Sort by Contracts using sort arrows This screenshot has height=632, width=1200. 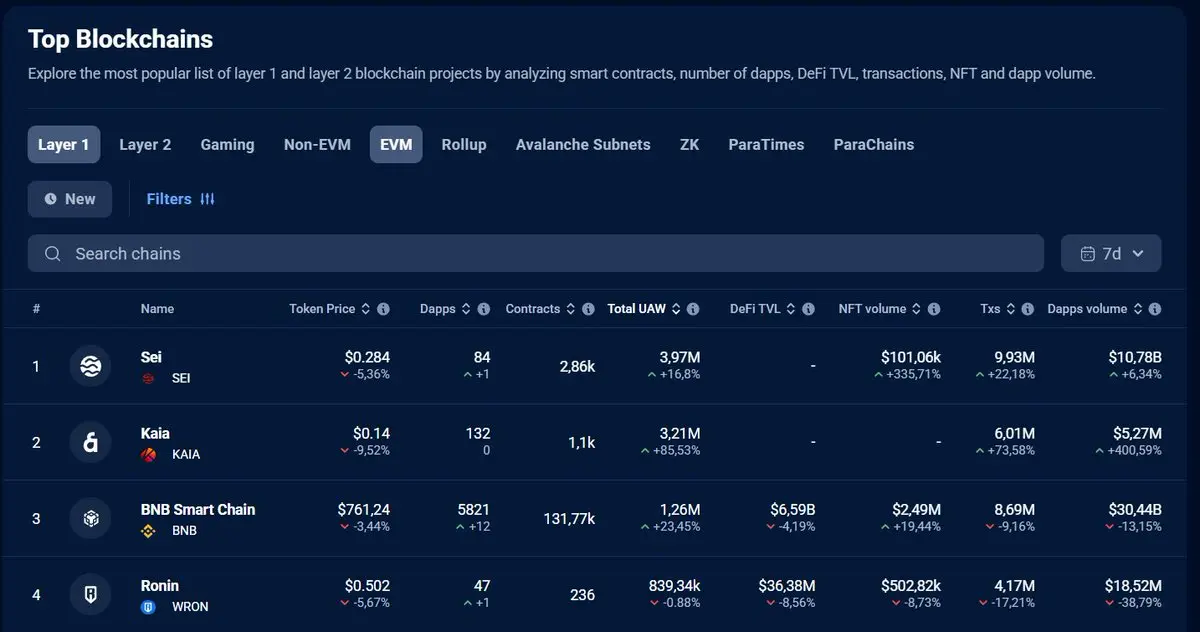click(x=571, y=309)
